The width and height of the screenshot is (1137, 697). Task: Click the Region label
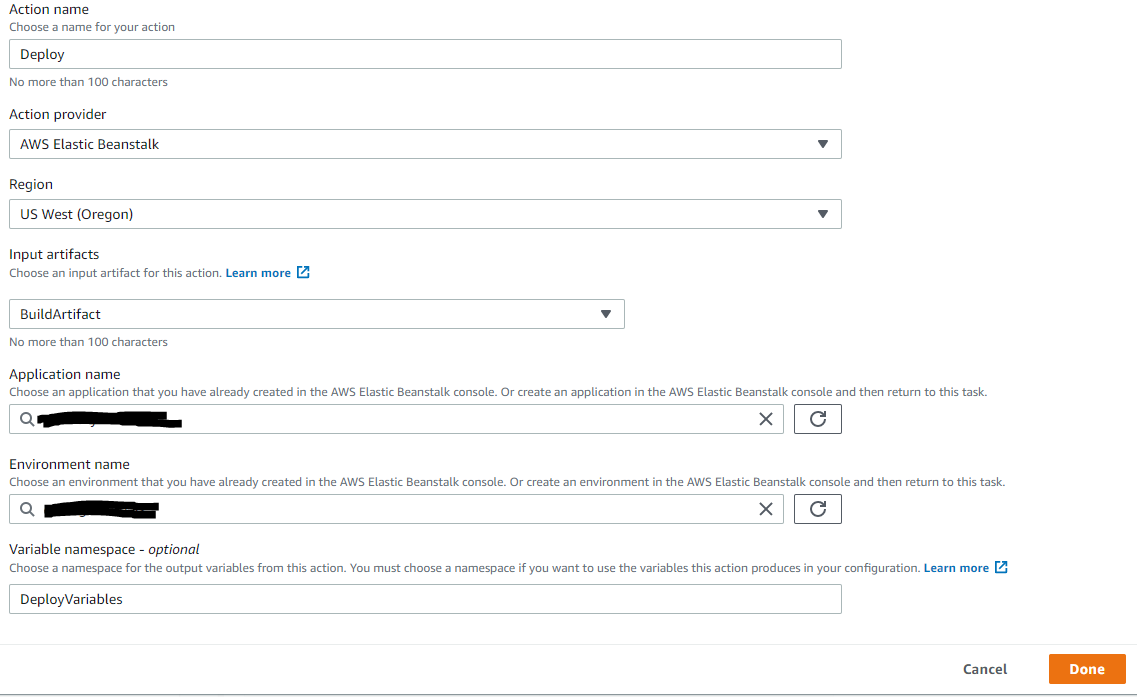[x=31, y=184]
